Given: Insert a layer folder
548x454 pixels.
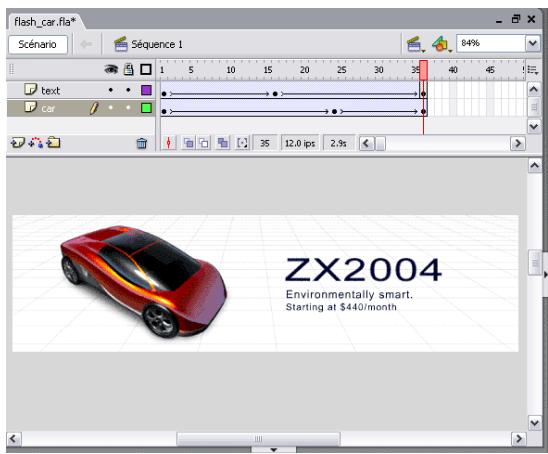Looking at the screenshot, I should [53, 143].
